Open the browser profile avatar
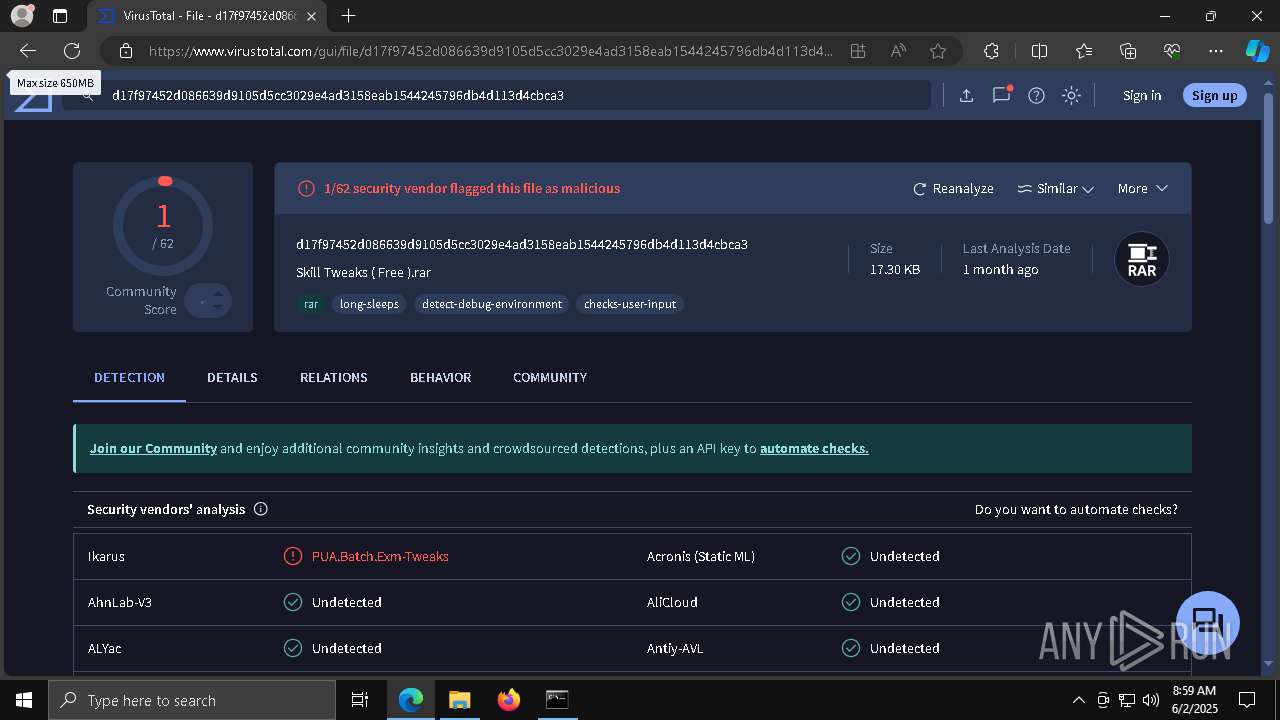Viewport: 1280px width, 720px height. click(21, 16)
